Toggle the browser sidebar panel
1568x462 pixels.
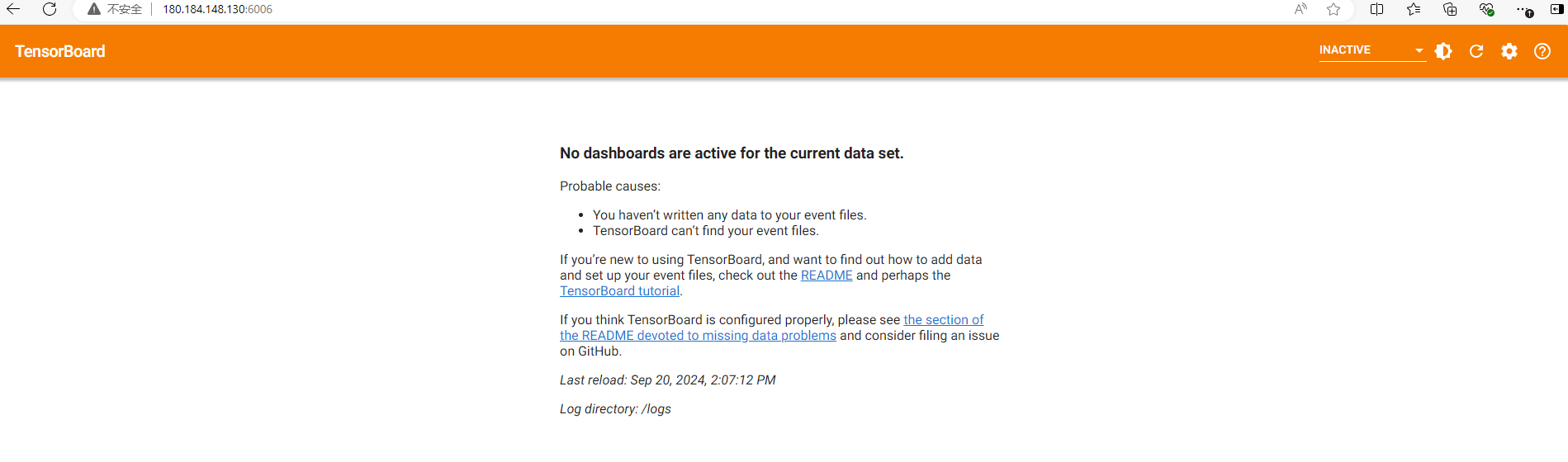pyautogui.click(x=1556, y=9)
